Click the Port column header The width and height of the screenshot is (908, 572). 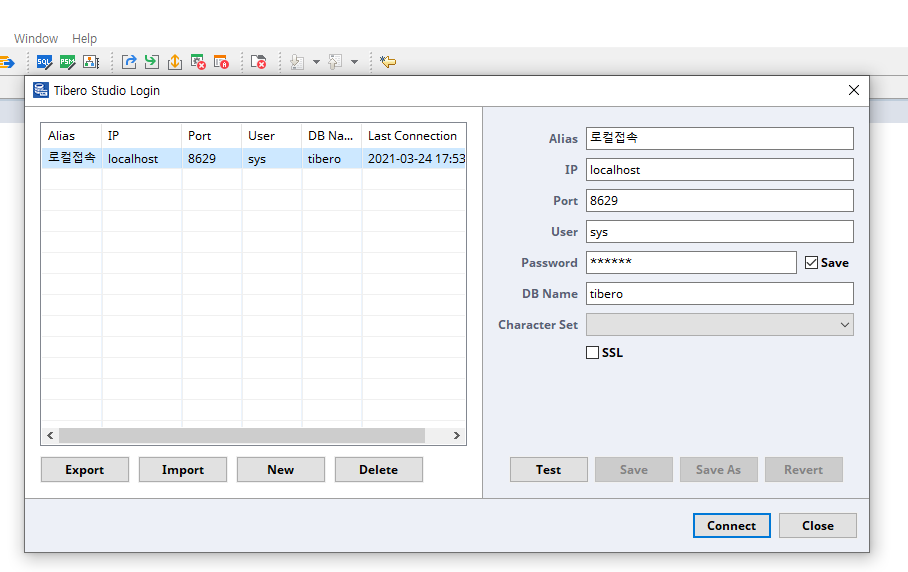point(212,135)
